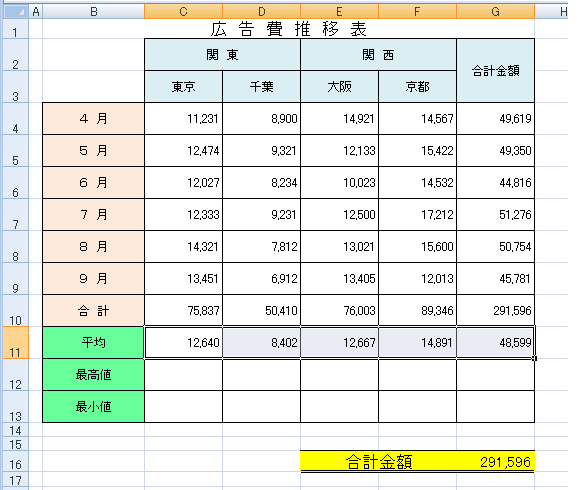
Task: Click the total cell 89,346
Action: tap(417, 310)
